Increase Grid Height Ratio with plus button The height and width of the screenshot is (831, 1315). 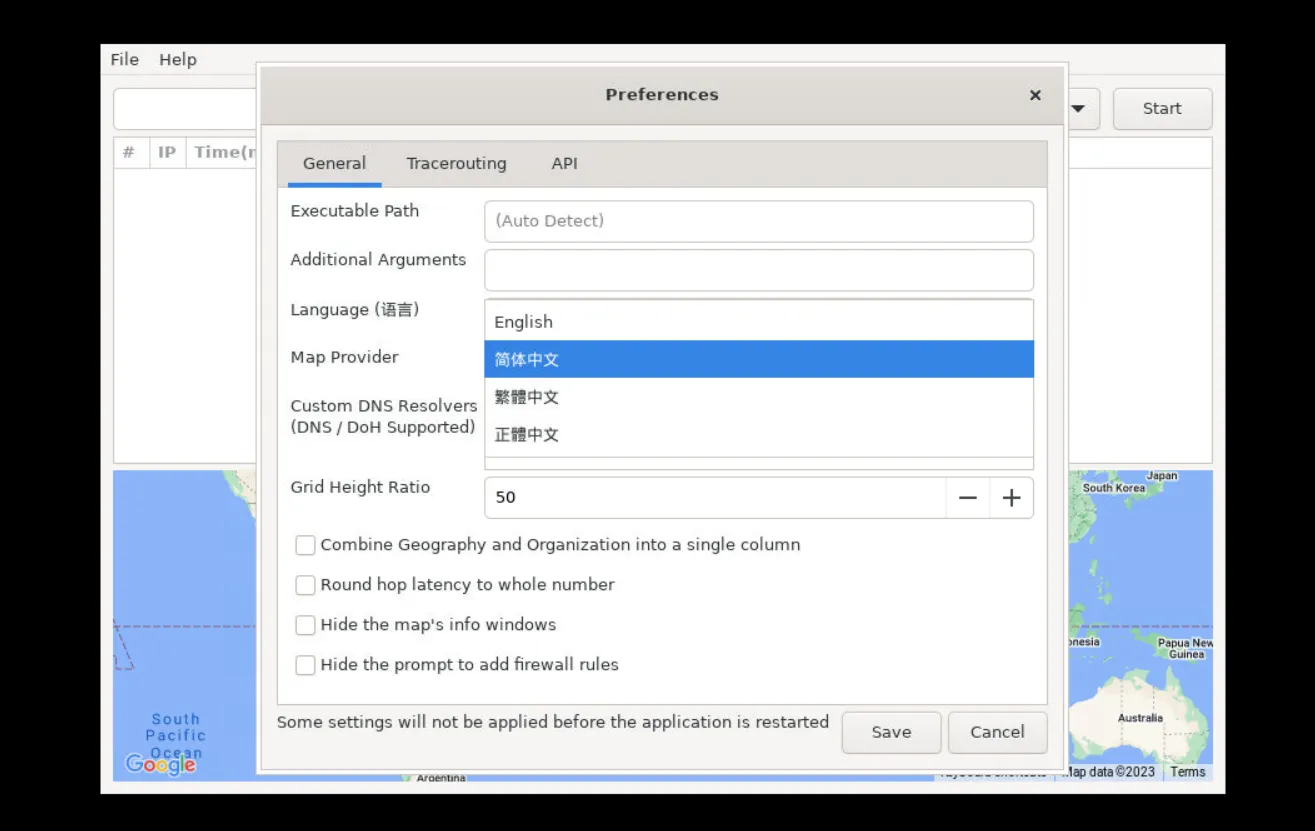(1011, 498)
